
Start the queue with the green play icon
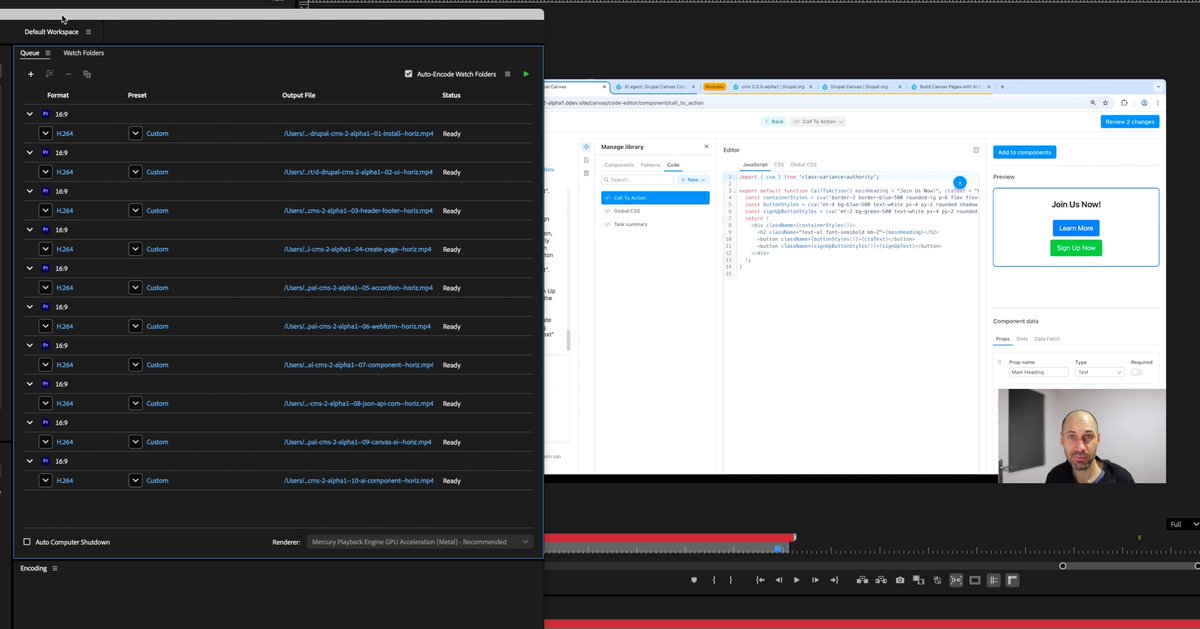tap(526, 74)
